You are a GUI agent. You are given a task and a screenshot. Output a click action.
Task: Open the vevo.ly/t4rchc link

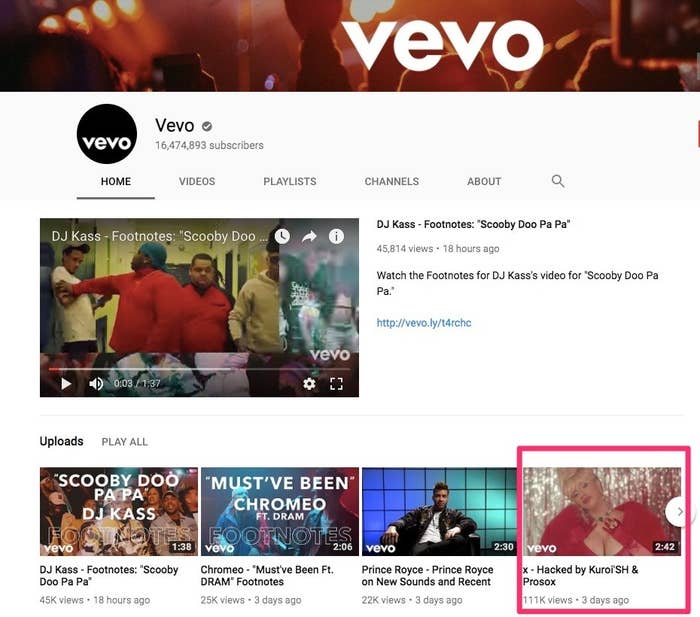424,323
